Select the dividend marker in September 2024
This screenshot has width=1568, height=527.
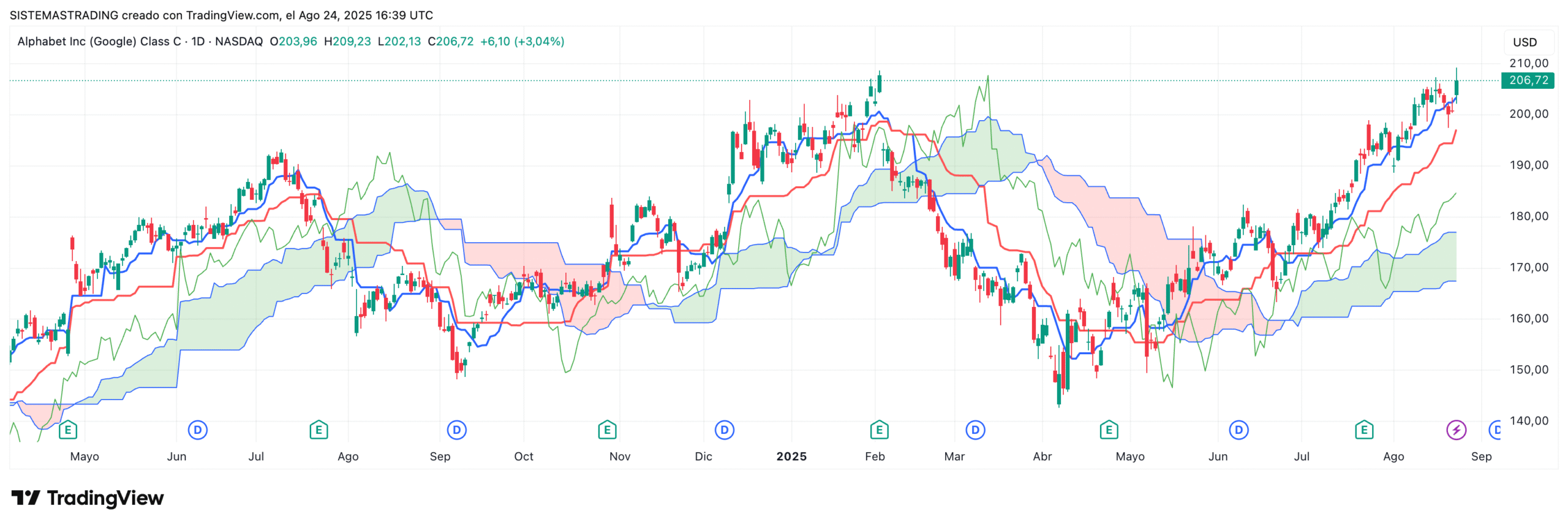(x=456, y=430)
